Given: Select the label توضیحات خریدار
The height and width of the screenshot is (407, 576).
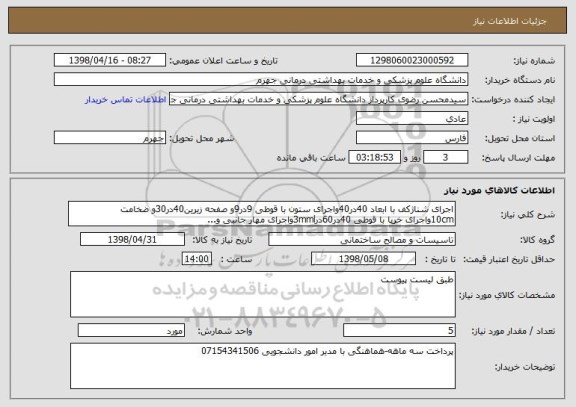Looking at the screenshot, I should click(525, 367).
